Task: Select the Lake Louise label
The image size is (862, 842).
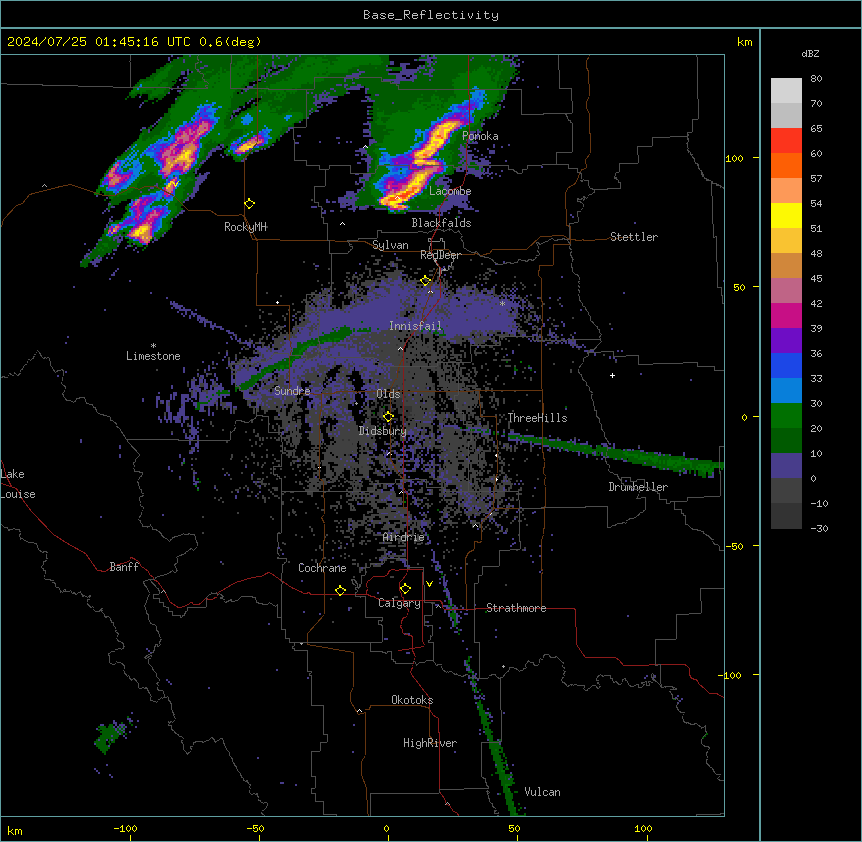Action: point(18,484)
